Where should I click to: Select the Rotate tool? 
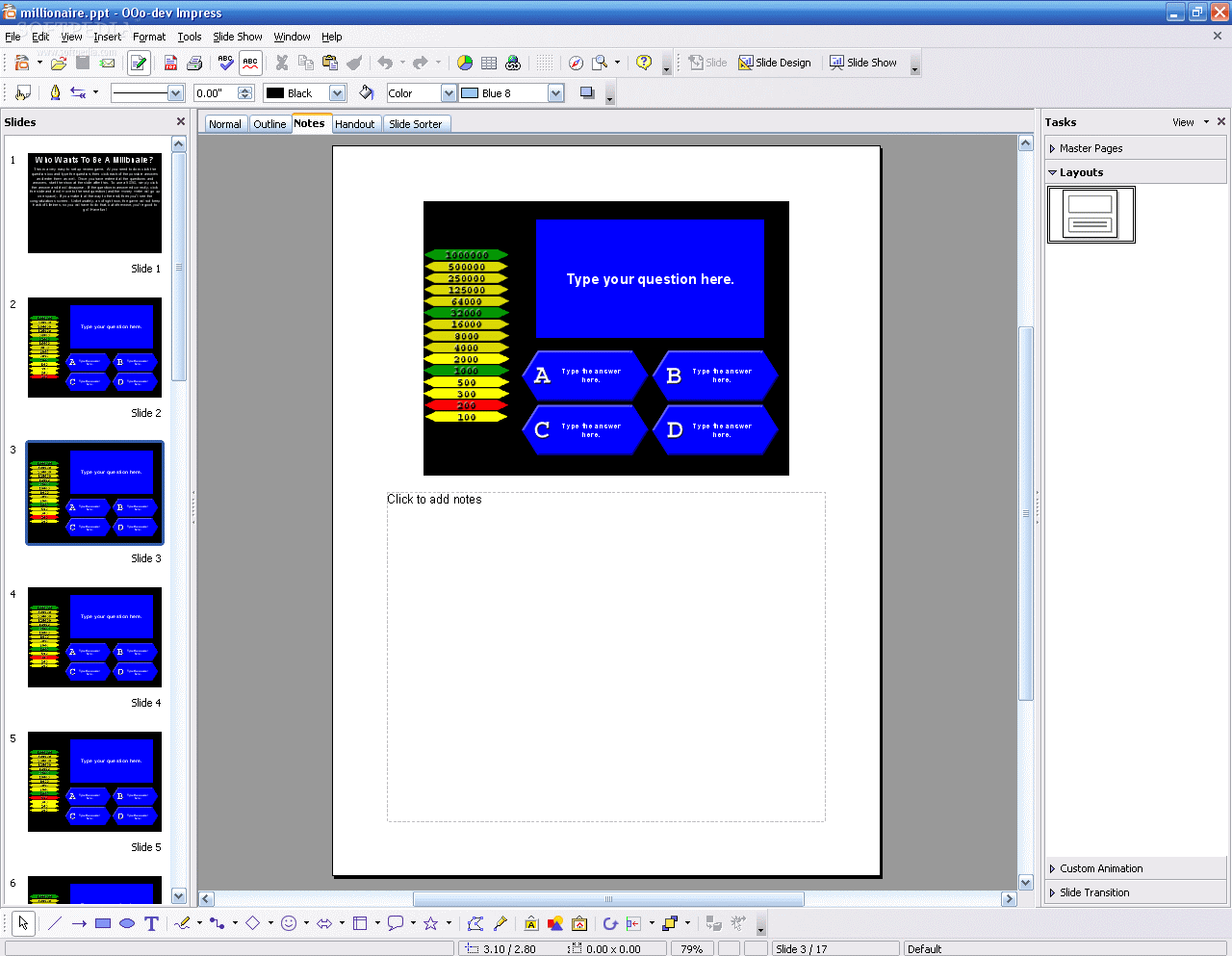point(610,923)
